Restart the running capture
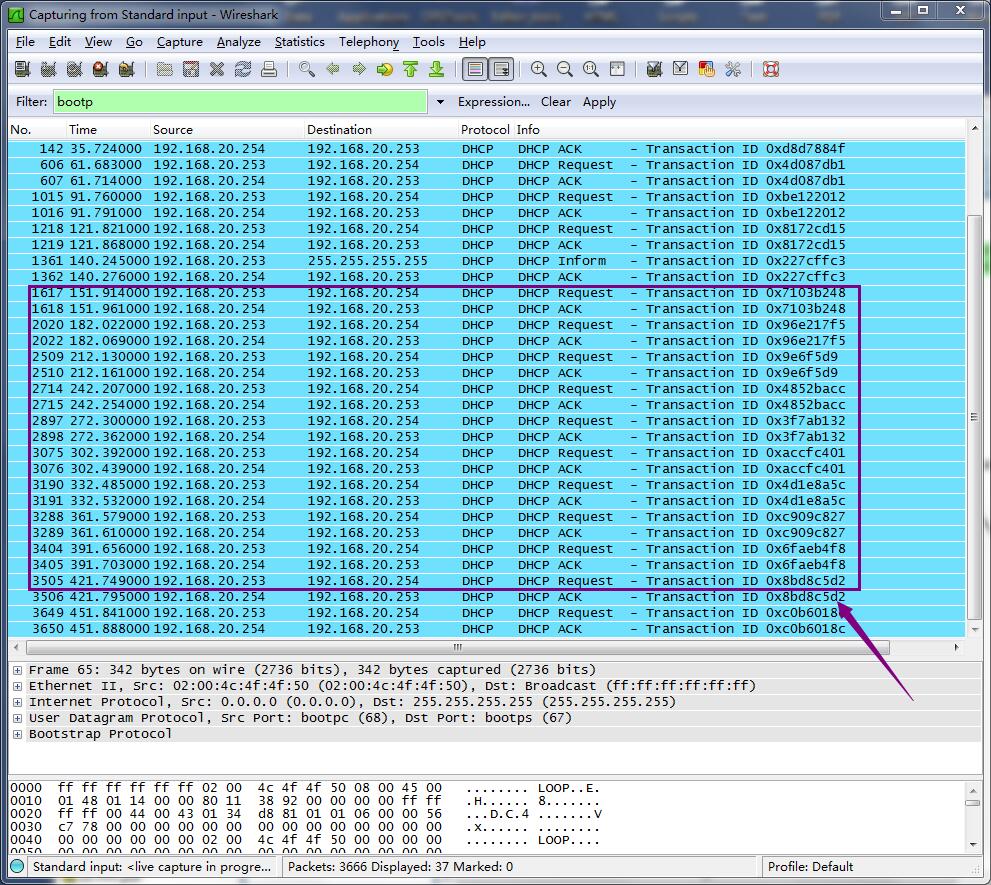This screenshot has width=991, height=885. tap(126, 69)
